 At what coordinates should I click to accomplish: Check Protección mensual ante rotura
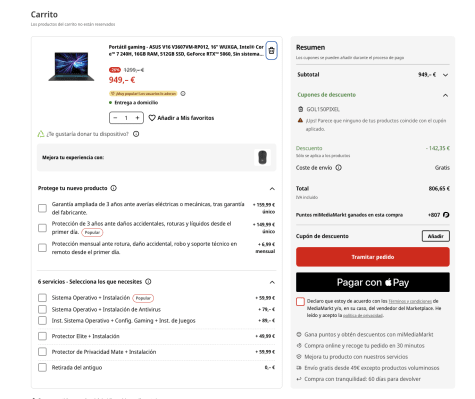point(42,248)
